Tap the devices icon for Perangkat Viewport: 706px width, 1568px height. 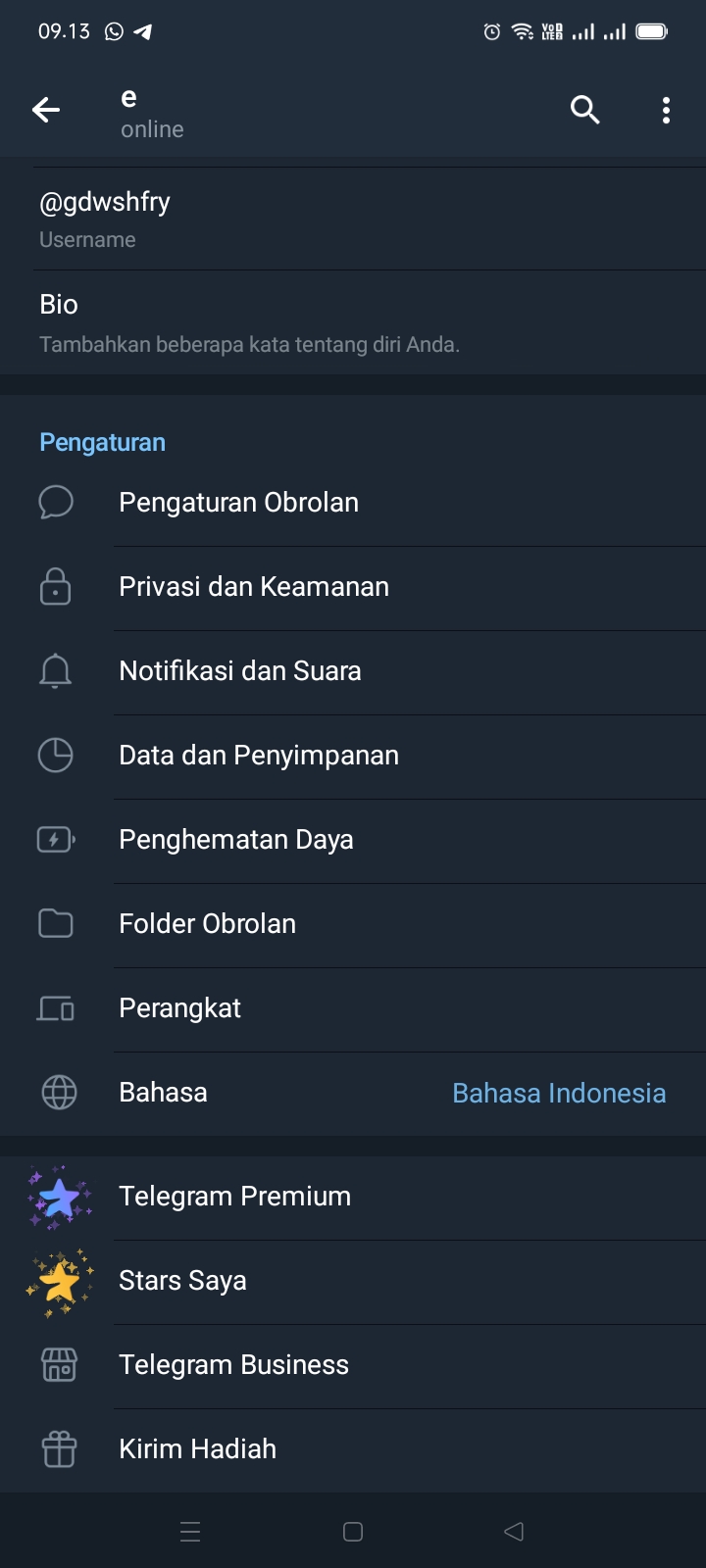point(56,1008)
